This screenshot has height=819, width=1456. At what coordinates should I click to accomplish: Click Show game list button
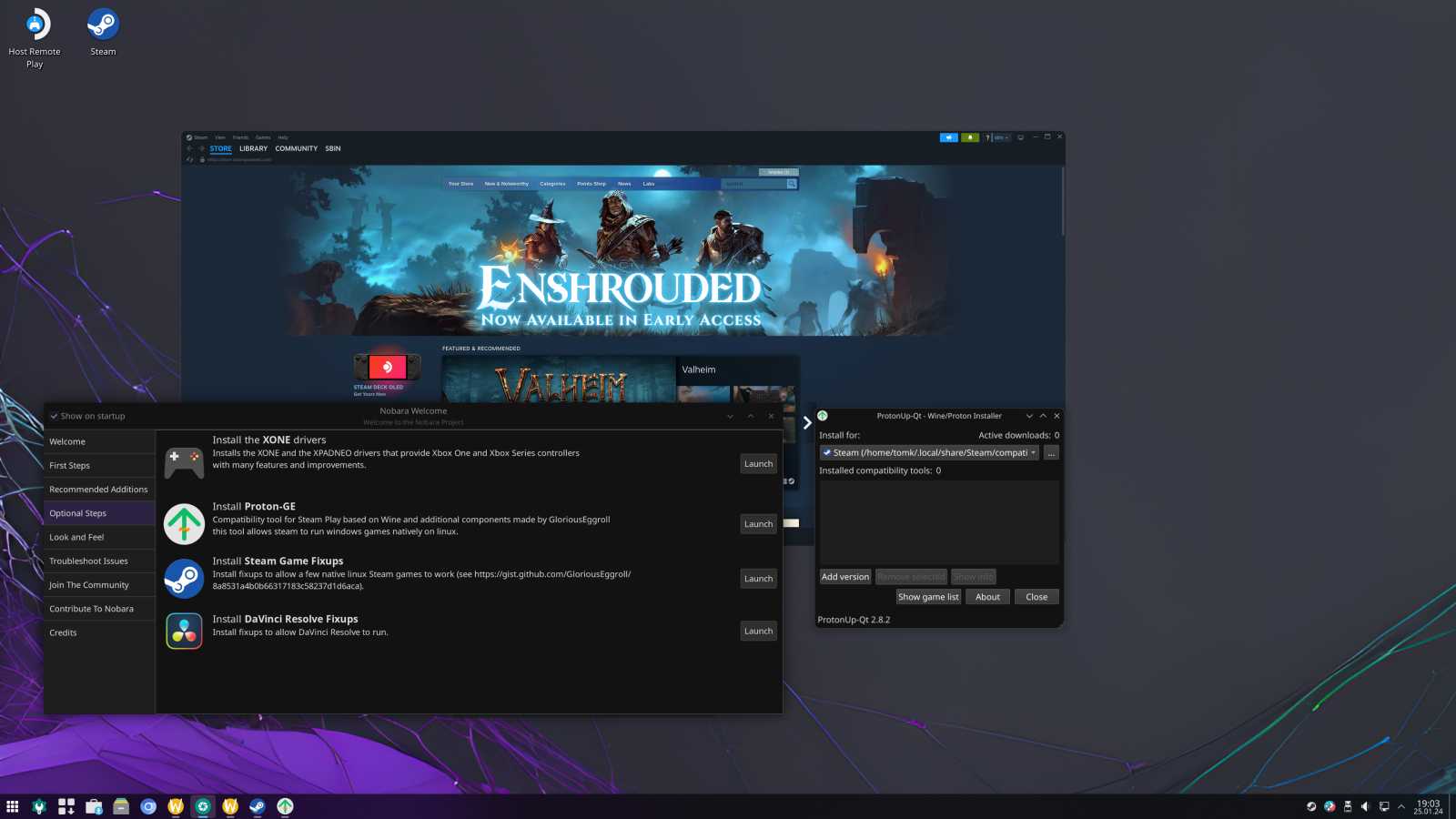tap(928, 597)
